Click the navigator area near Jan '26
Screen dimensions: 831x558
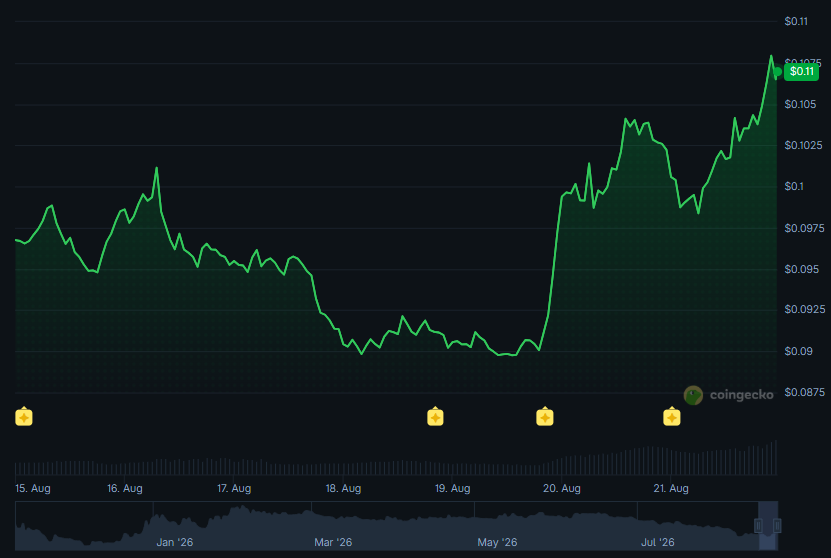[x=174, y=542]
